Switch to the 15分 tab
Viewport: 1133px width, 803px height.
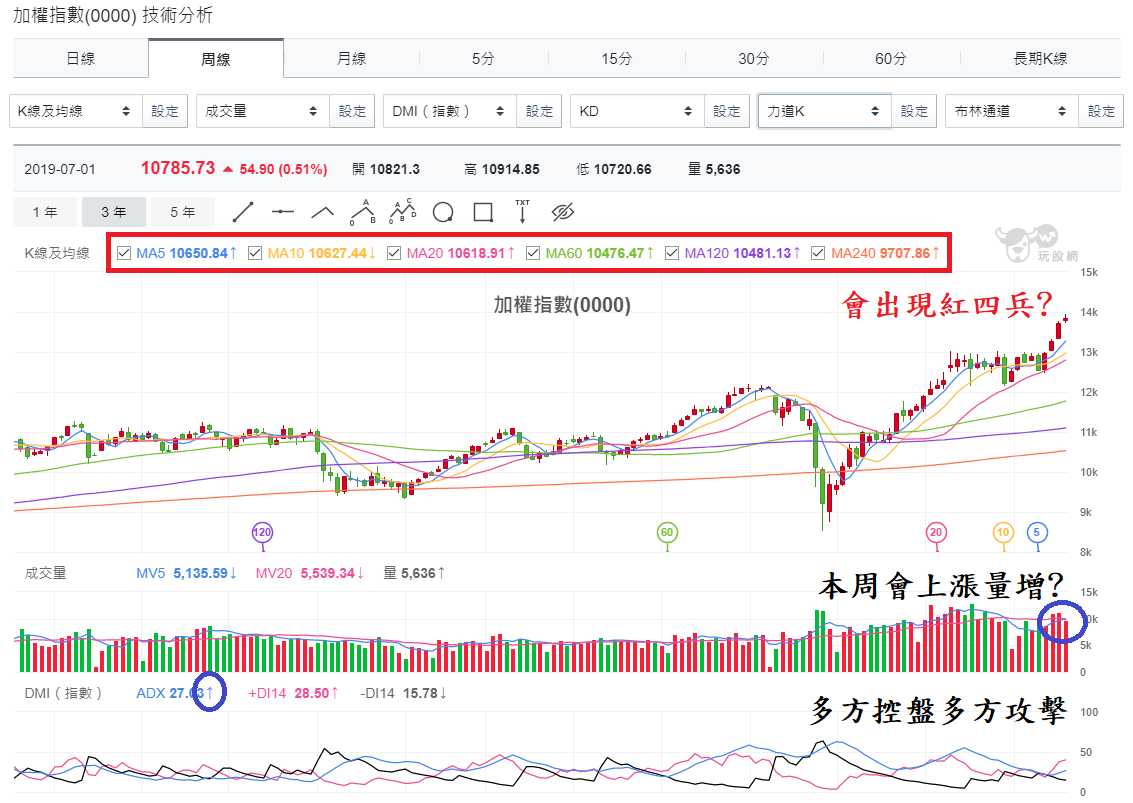tap(616, 59)
